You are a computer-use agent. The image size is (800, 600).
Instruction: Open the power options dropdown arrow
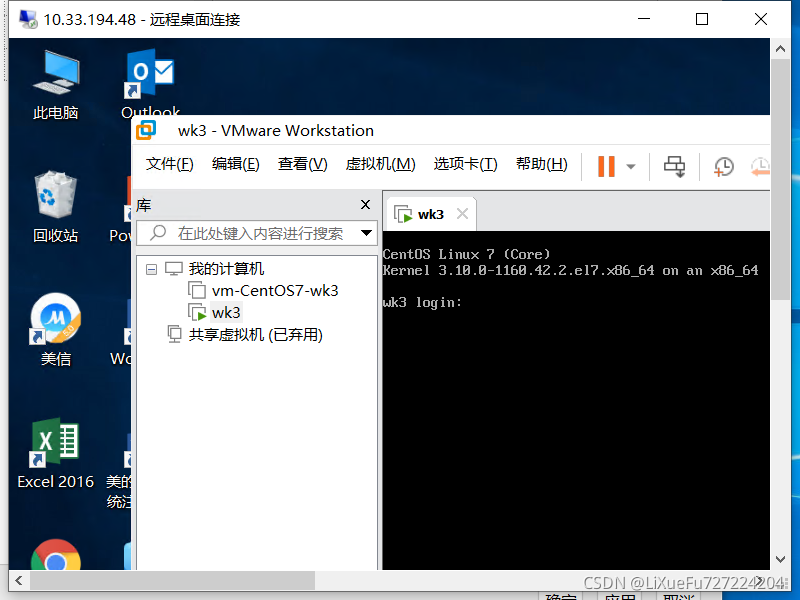(631, 166)
